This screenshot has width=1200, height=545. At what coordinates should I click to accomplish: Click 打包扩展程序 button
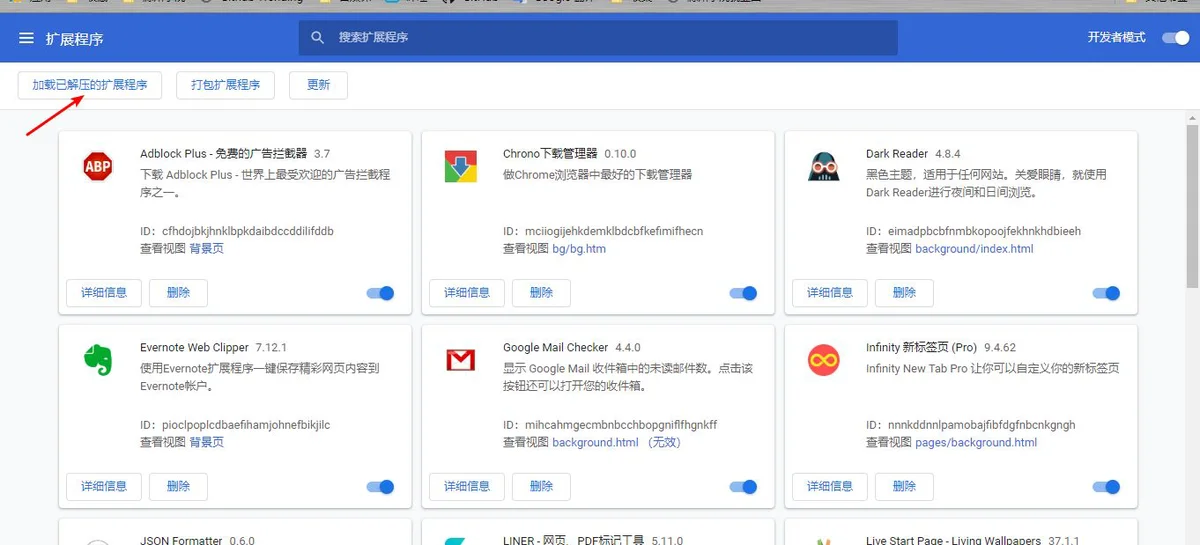(x=225, y=85)
